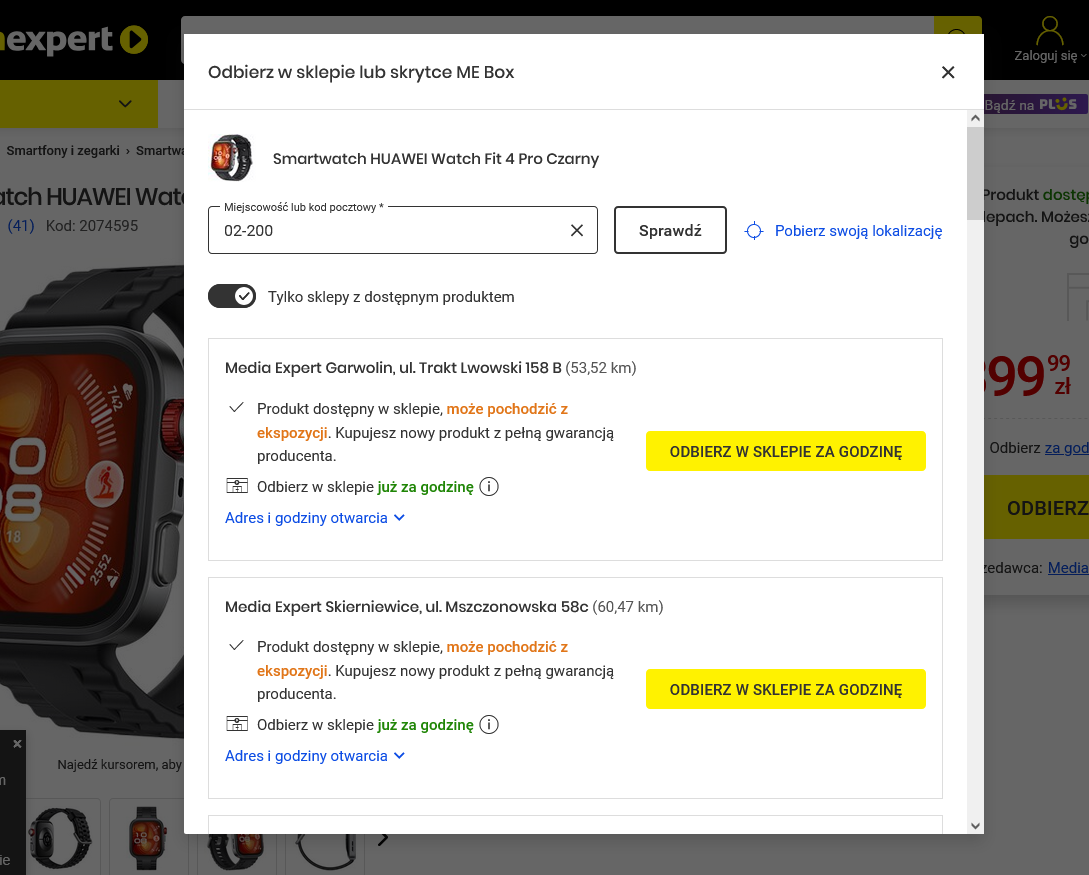This screenshot has width=1089, height=875.
Task: Click the Garwolin może pochodzić z ekspozycji text
Action: point(413,421)
